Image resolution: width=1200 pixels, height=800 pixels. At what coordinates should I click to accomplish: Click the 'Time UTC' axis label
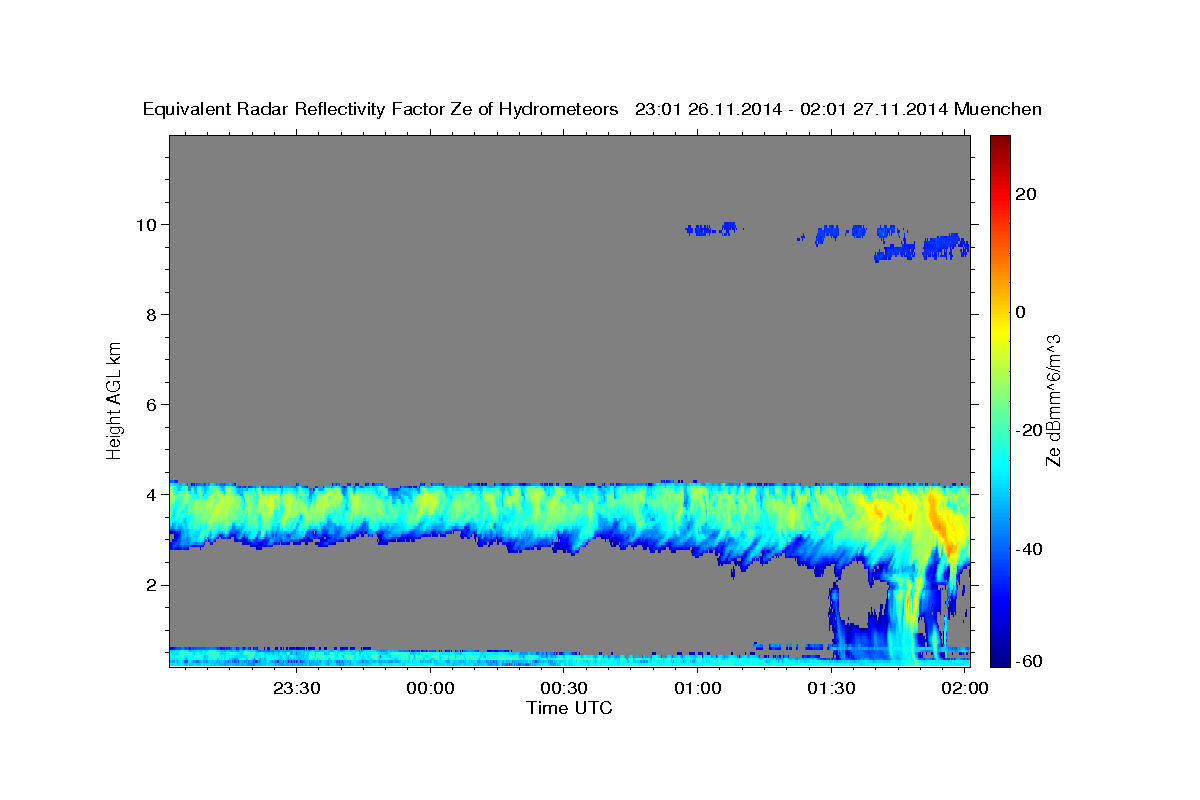569,708
